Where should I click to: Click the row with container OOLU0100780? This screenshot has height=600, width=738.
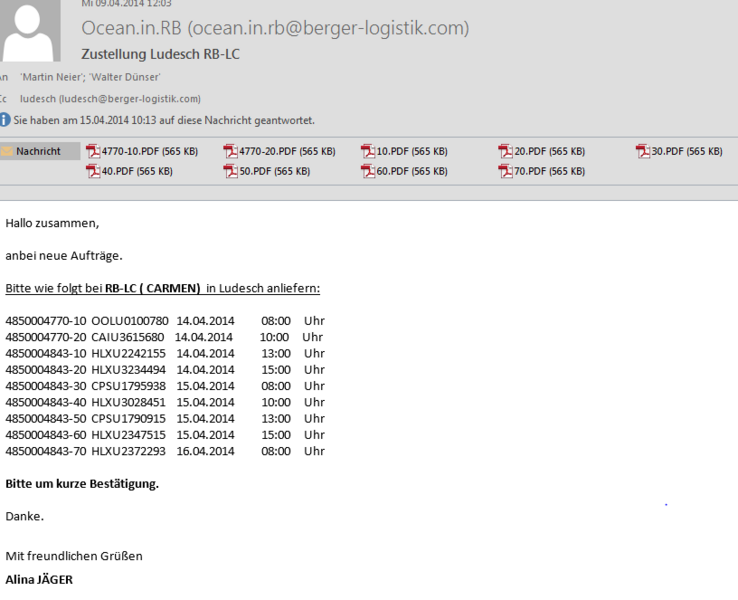(x=165, y=321)
